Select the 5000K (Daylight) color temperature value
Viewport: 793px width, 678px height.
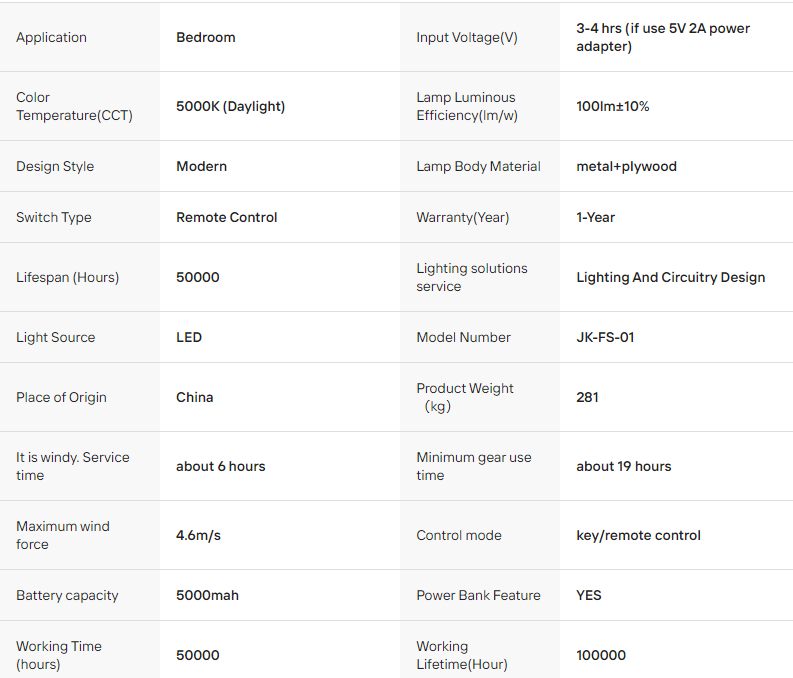[230, 106]
